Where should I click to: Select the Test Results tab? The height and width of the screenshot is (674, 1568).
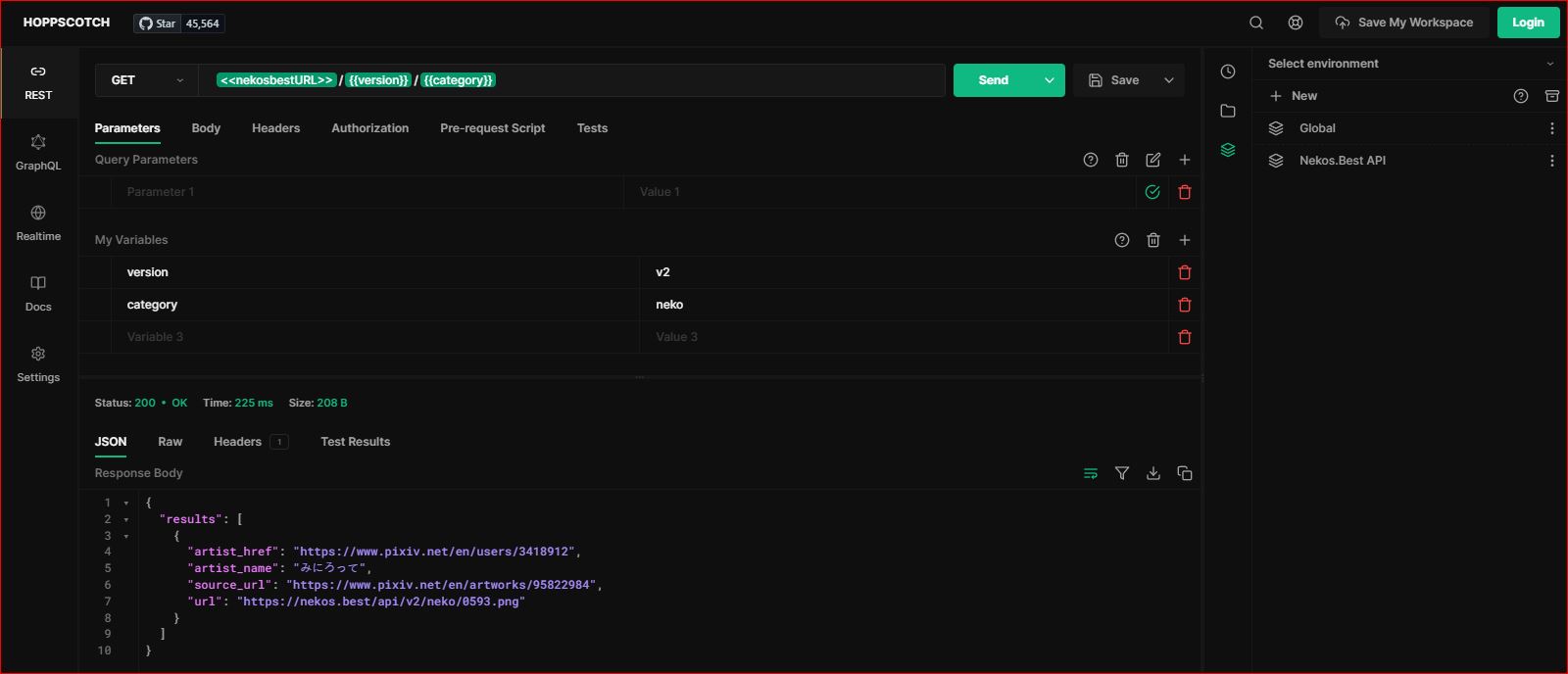coord(356,442)
